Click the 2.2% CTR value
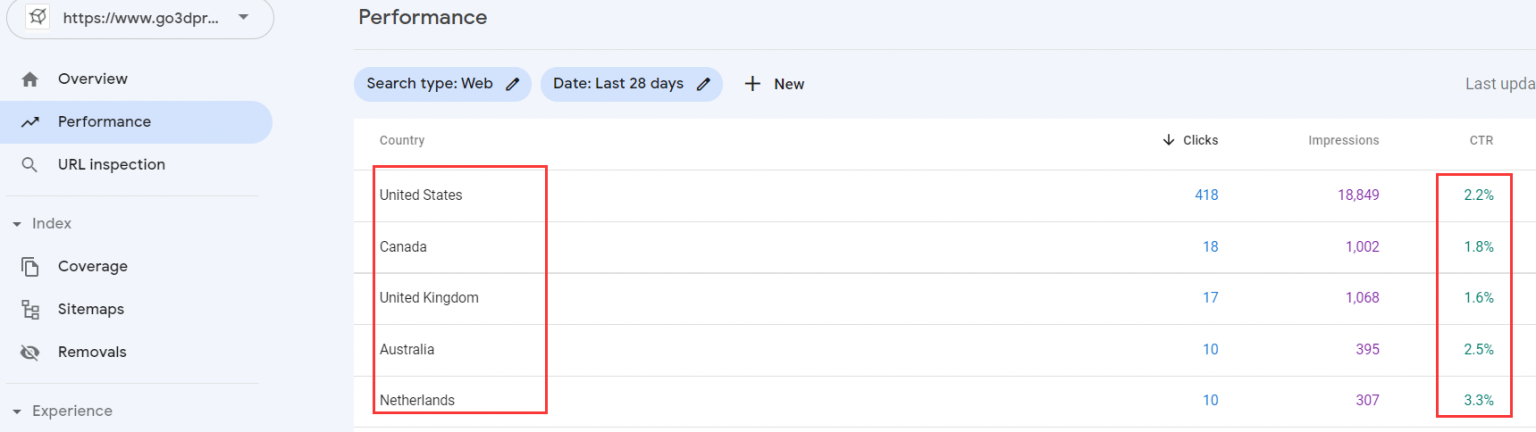The width and height of the screenshot is (1536, 432). tap(1479, 196)
